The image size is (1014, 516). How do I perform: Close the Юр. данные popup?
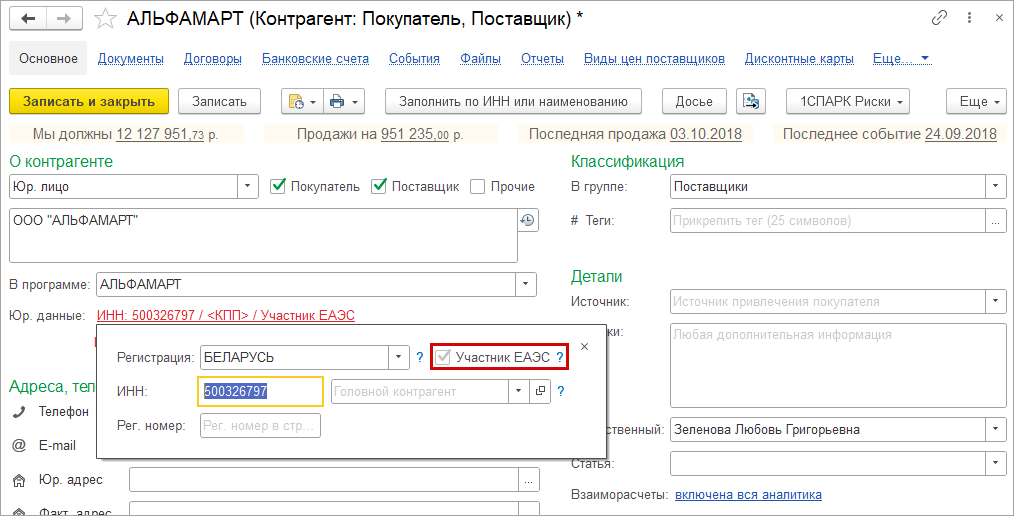(585, 347)
